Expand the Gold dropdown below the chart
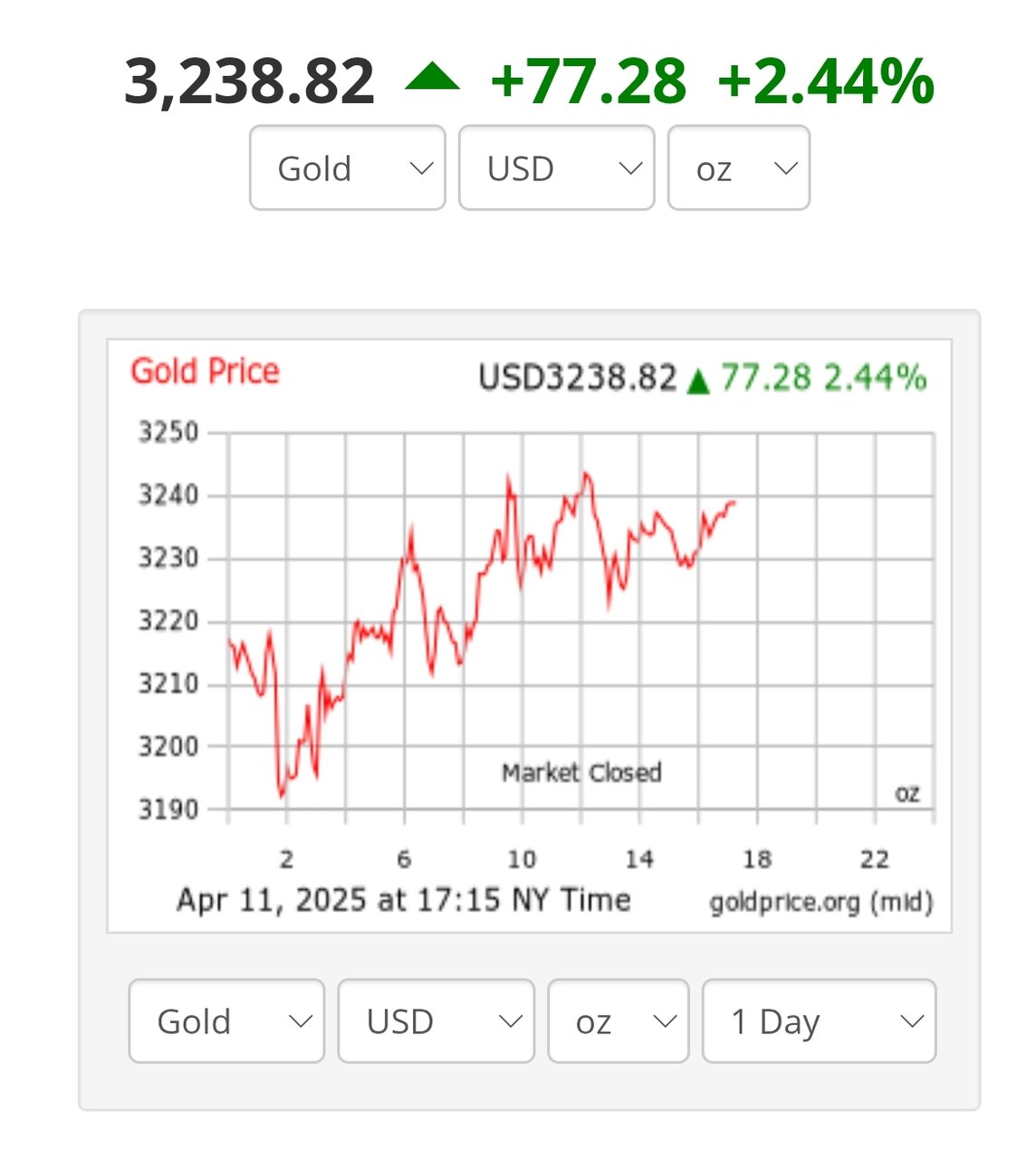 [x=226, y=1021]
